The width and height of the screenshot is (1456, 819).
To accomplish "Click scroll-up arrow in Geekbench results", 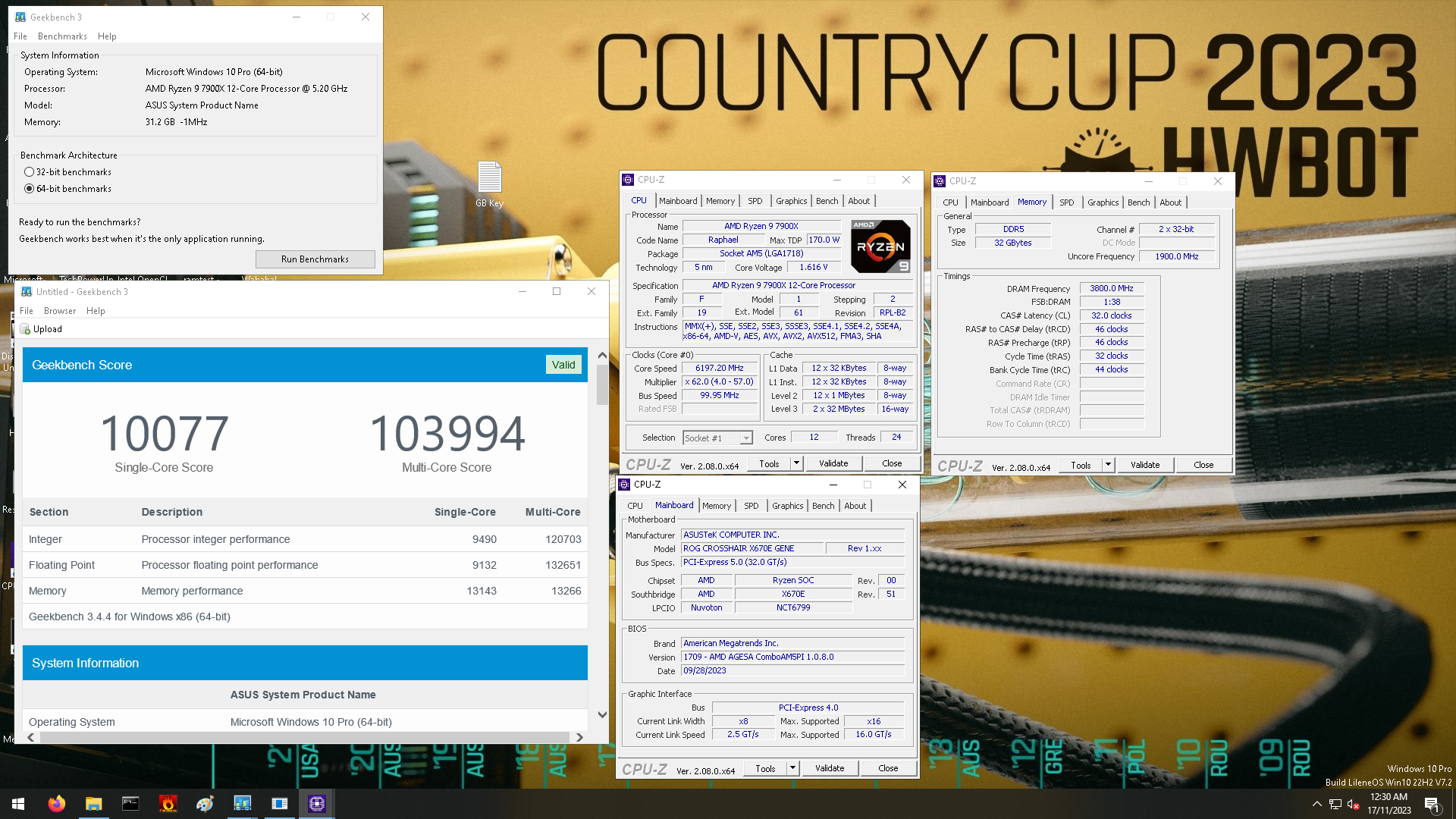I will coord(602,355).
